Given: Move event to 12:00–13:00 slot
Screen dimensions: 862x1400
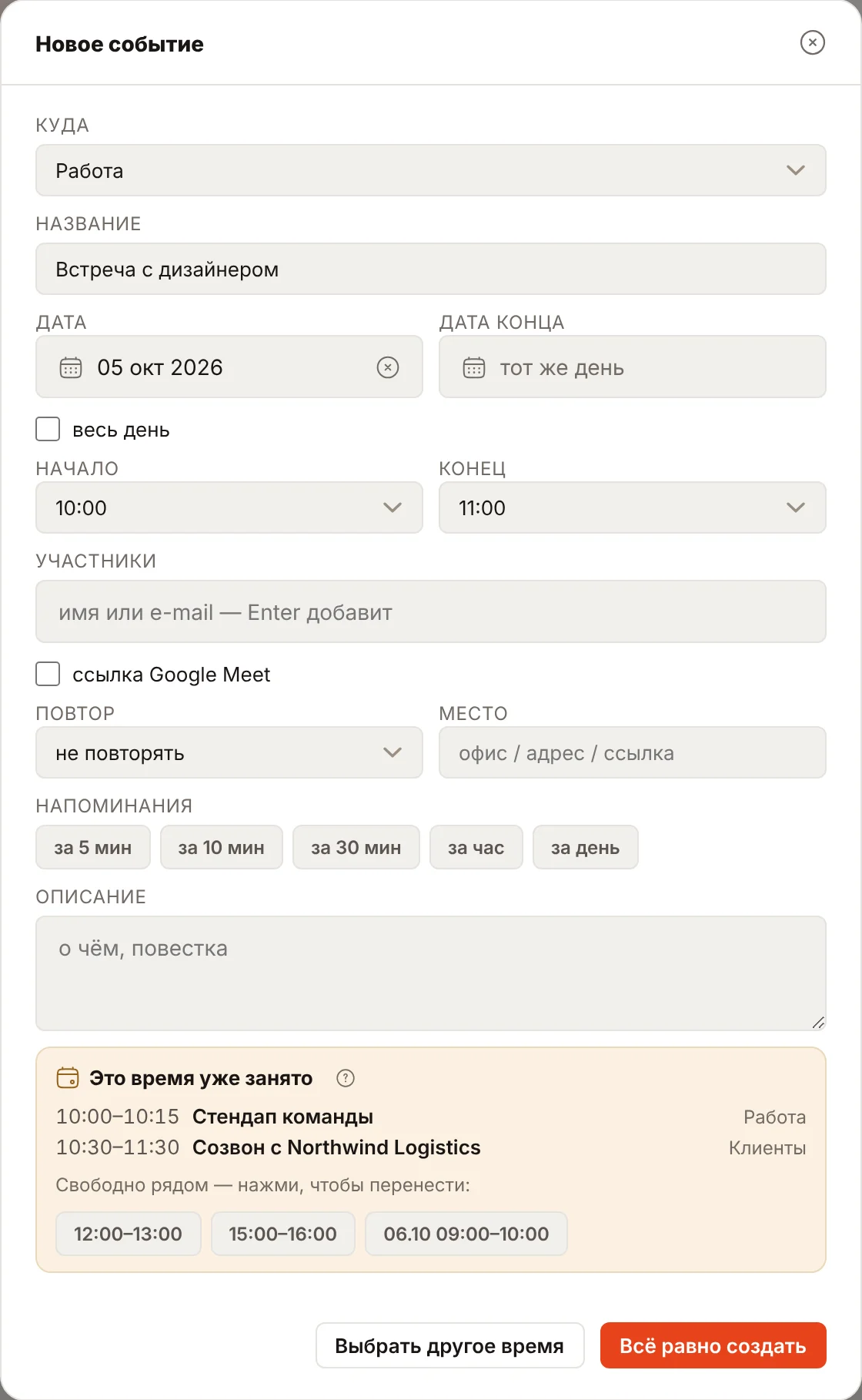Looking at the screenshot, I should pyautogui.click(x=129, y=1234).
